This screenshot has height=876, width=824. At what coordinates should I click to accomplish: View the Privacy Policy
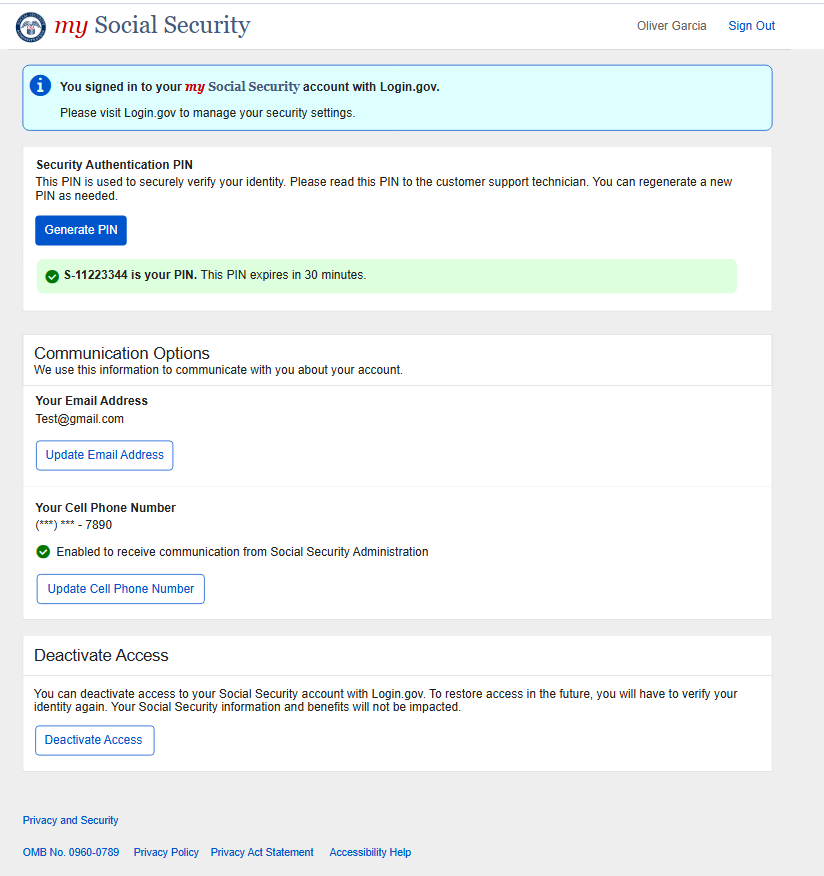pyautogui.click(x=166, y=853)
